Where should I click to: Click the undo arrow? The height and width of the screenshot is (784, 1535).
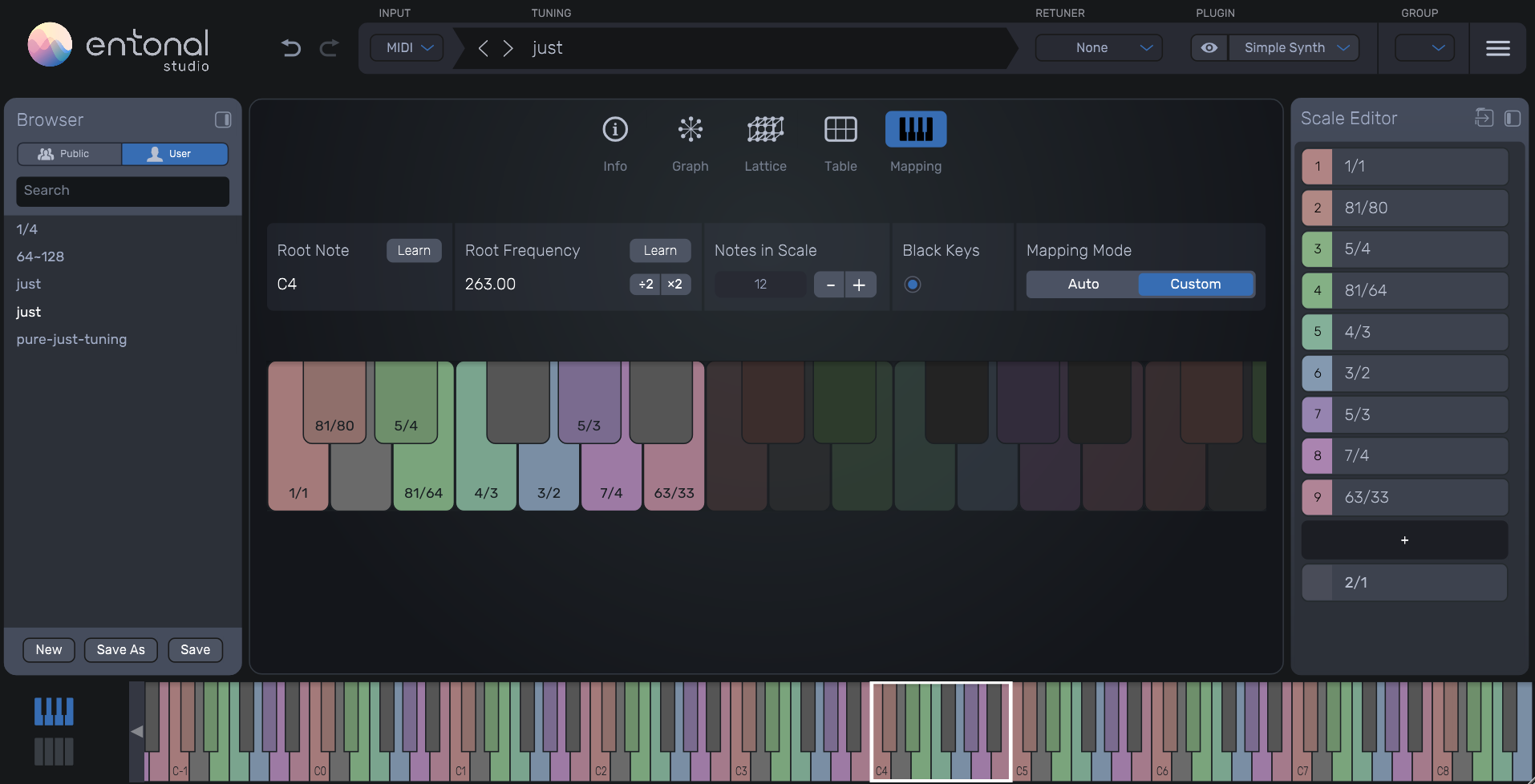(x=290, y=48)
